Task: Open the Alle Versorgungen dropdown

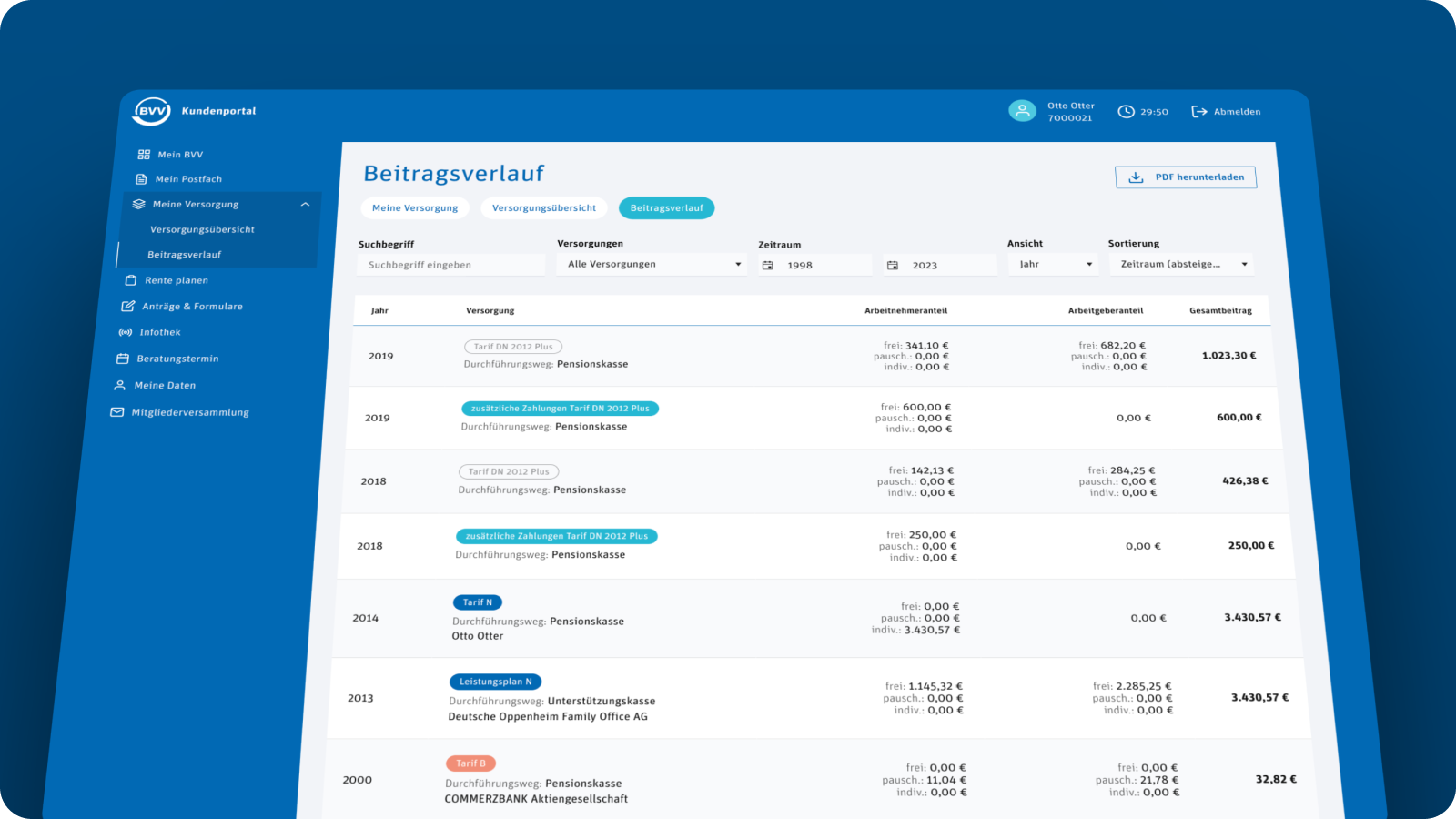Action: tap(652, 265)
